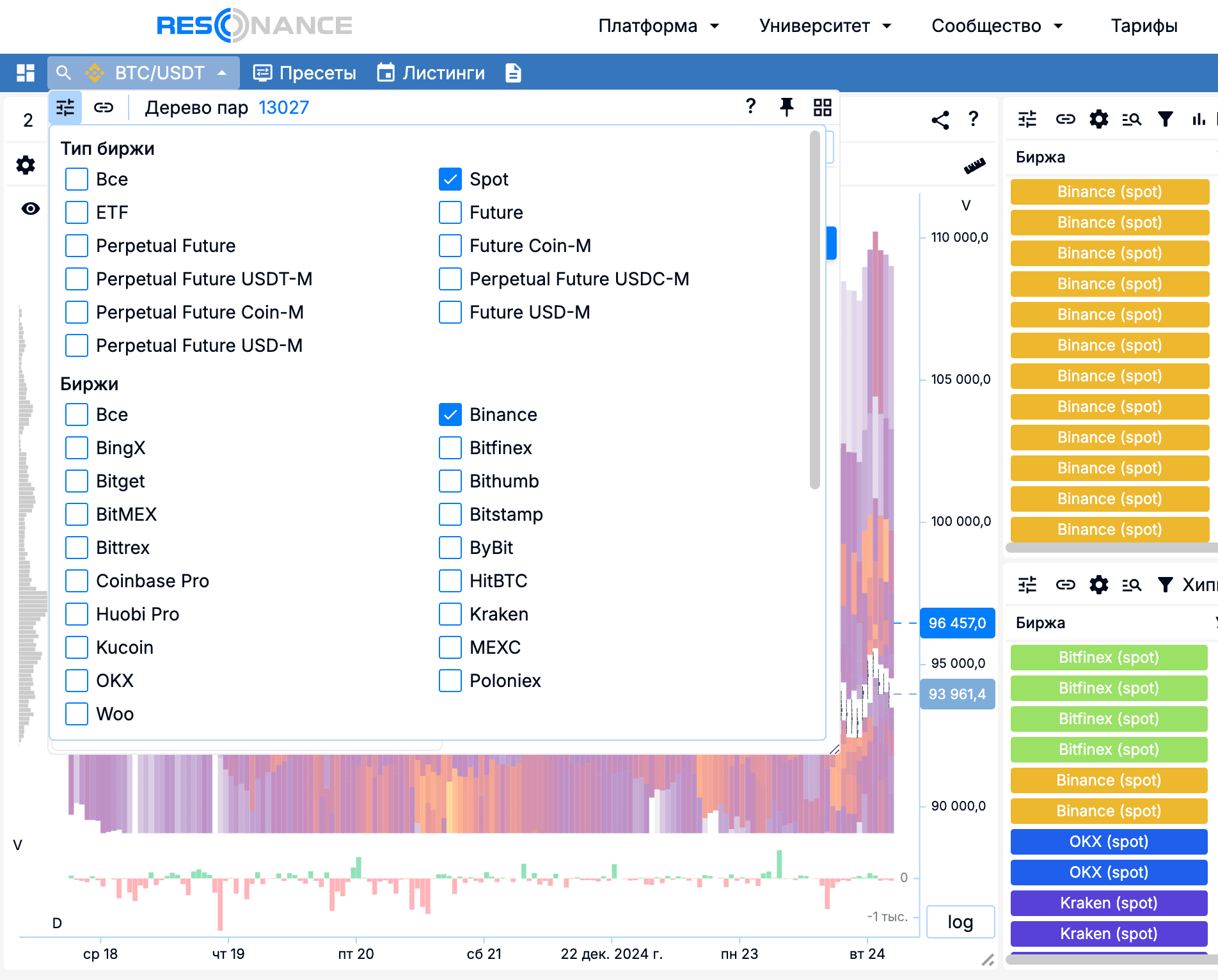Click link icon in lower right panel
This screenshot has width=1218, height=980.
[1065, 585]
